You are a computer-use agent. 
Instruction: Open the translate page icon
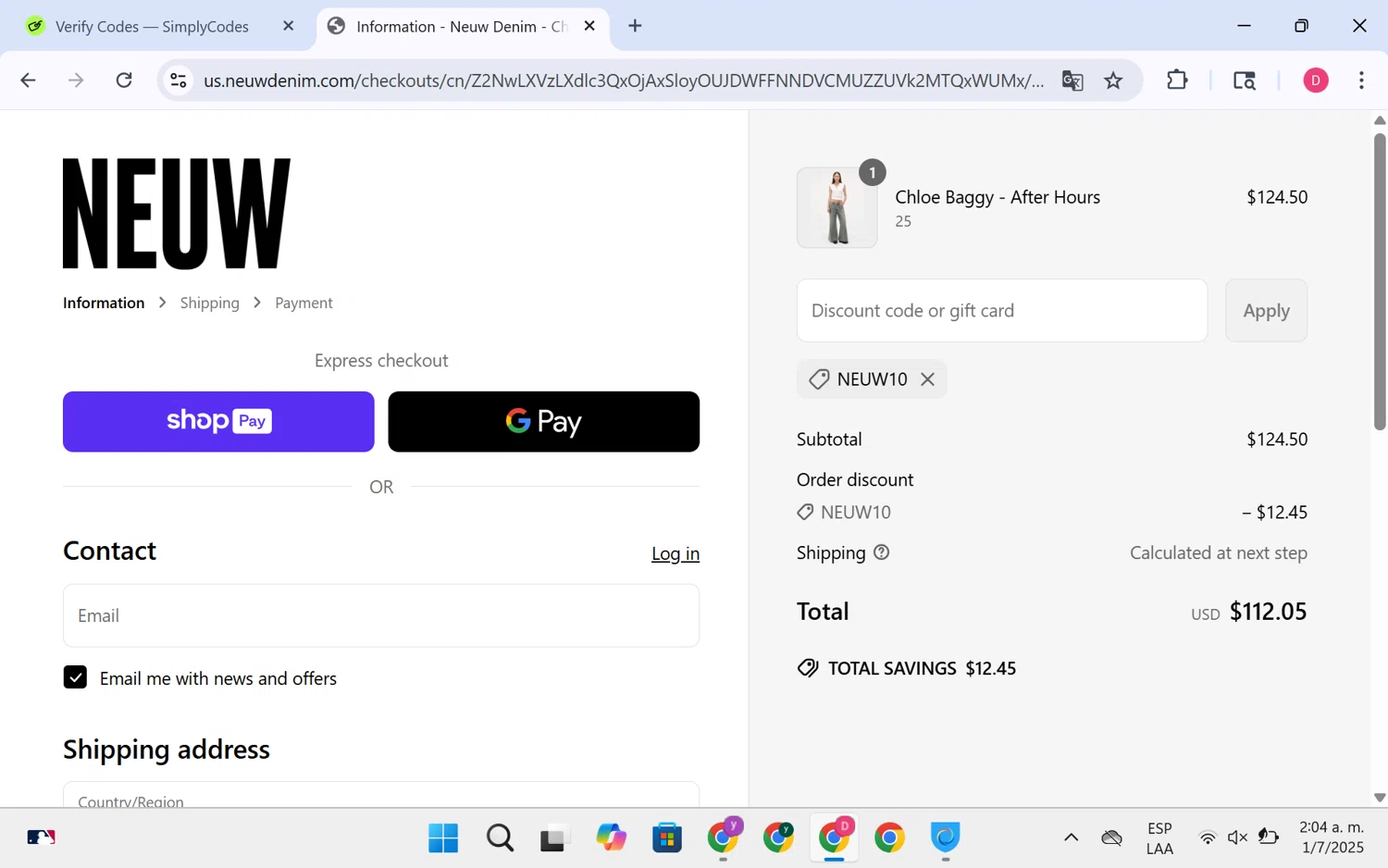point(1072,81)
